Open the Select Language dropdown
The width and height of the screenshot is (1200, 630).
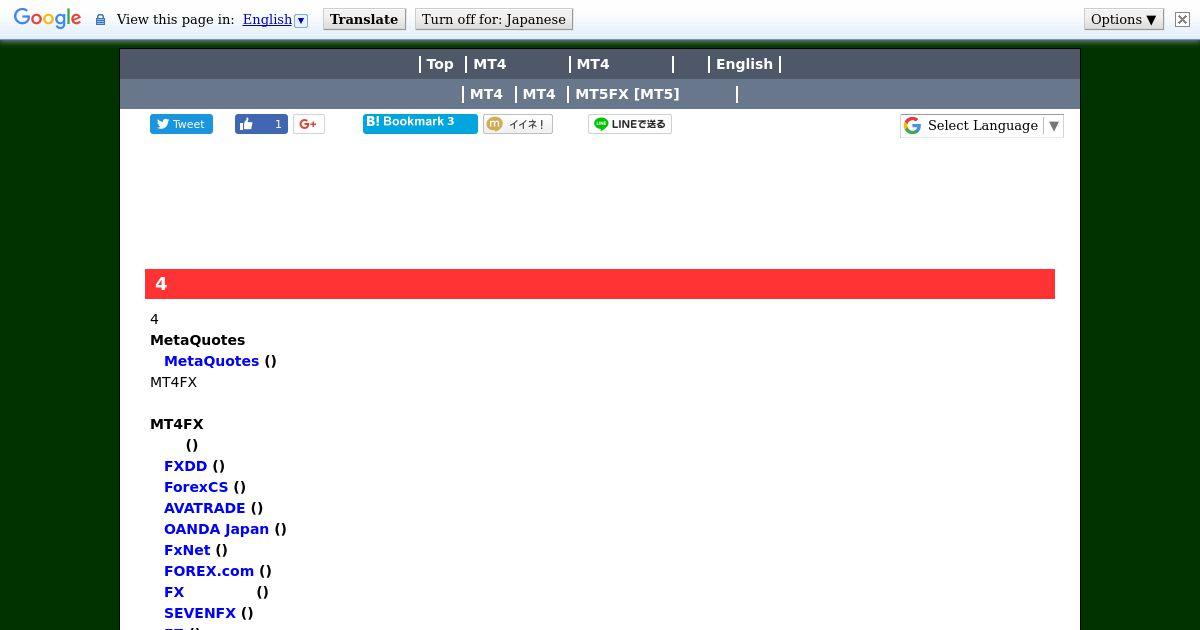tap(981, 125)
